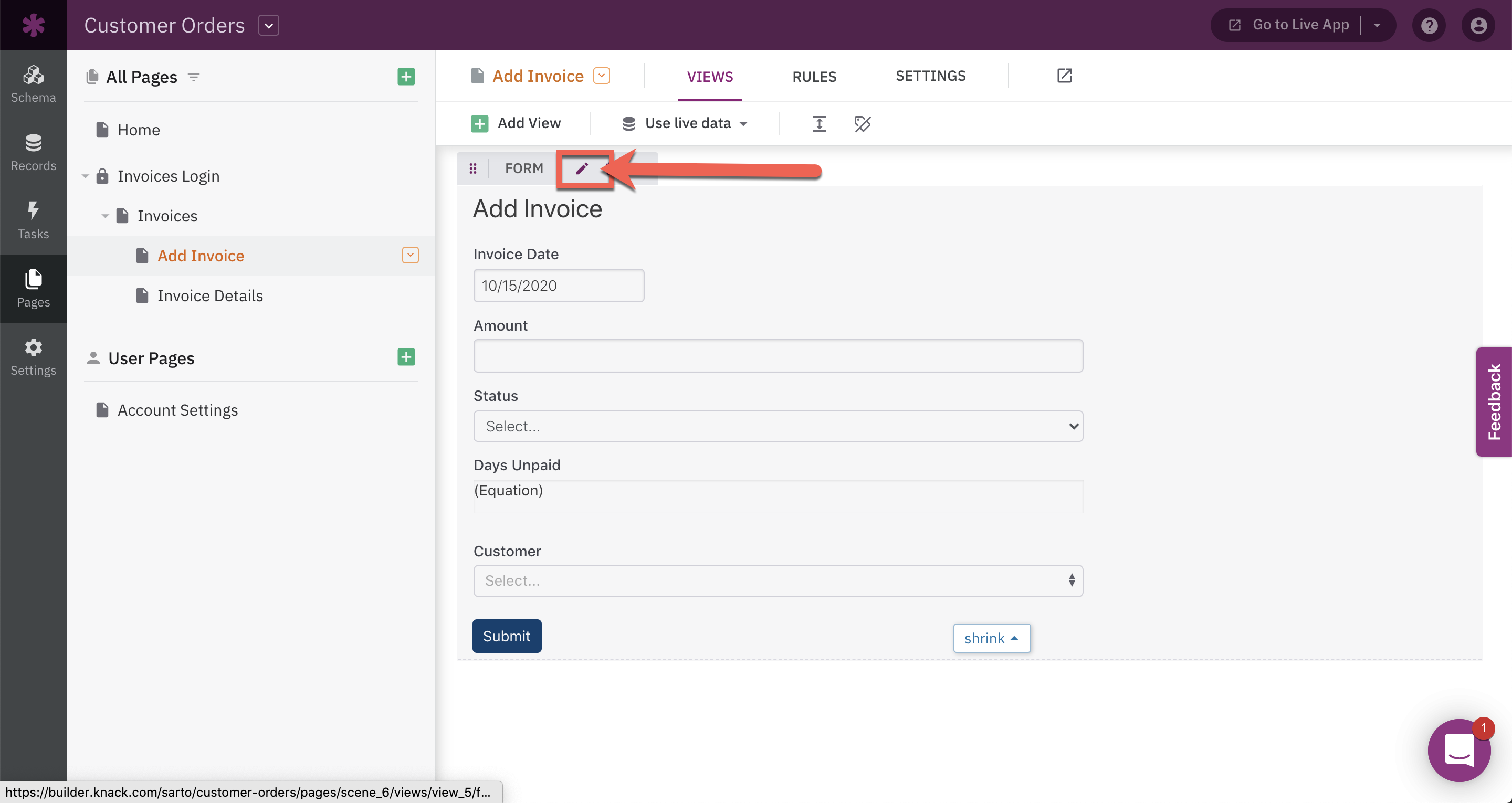Viewport: 1512px width, 803px height.
Task: Add a new user page with green plus
Action: (x=406, y=357)
